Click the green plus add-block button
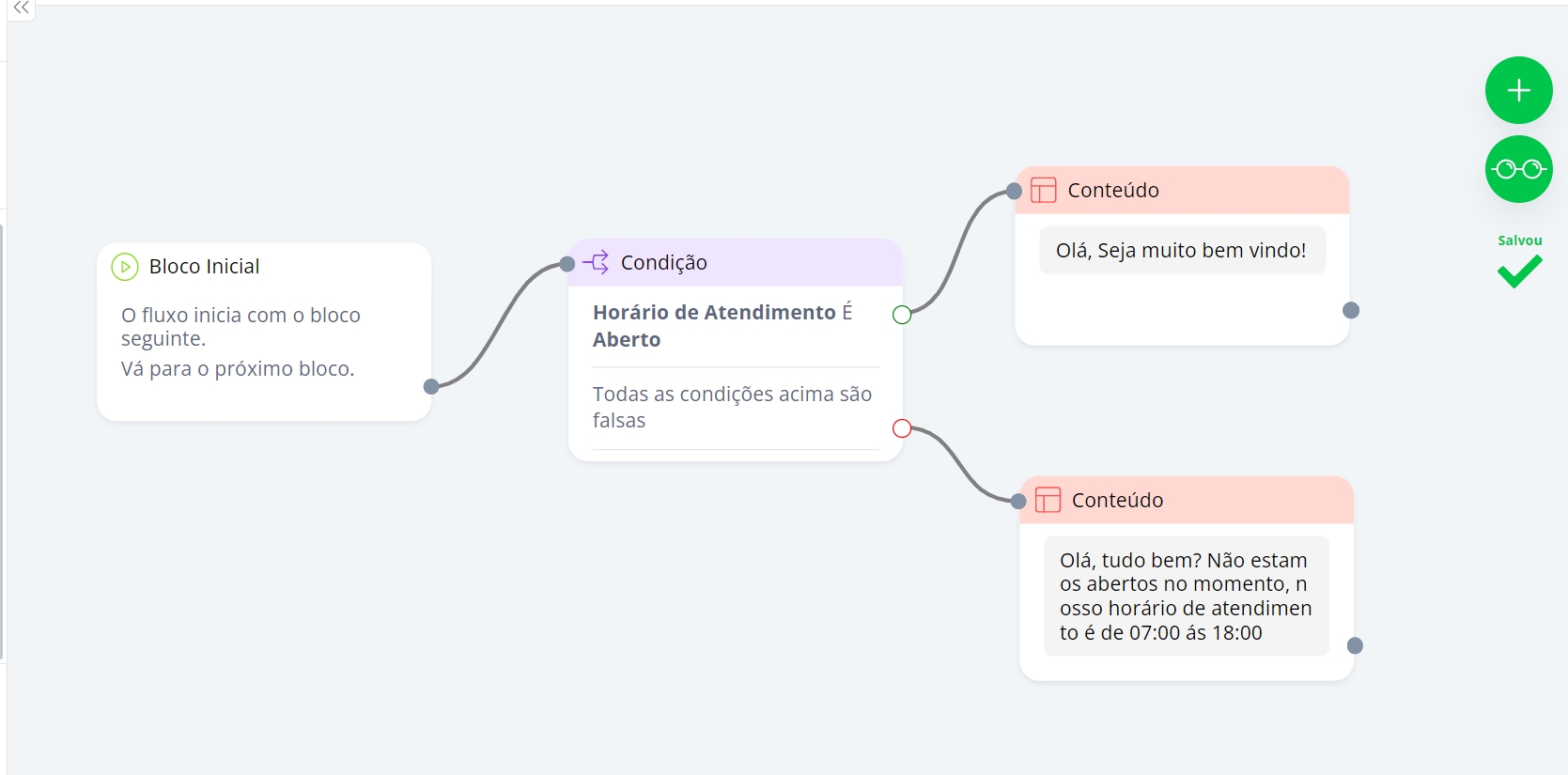The height and width of the screenshot is (775, 1568). (1518, 90)
